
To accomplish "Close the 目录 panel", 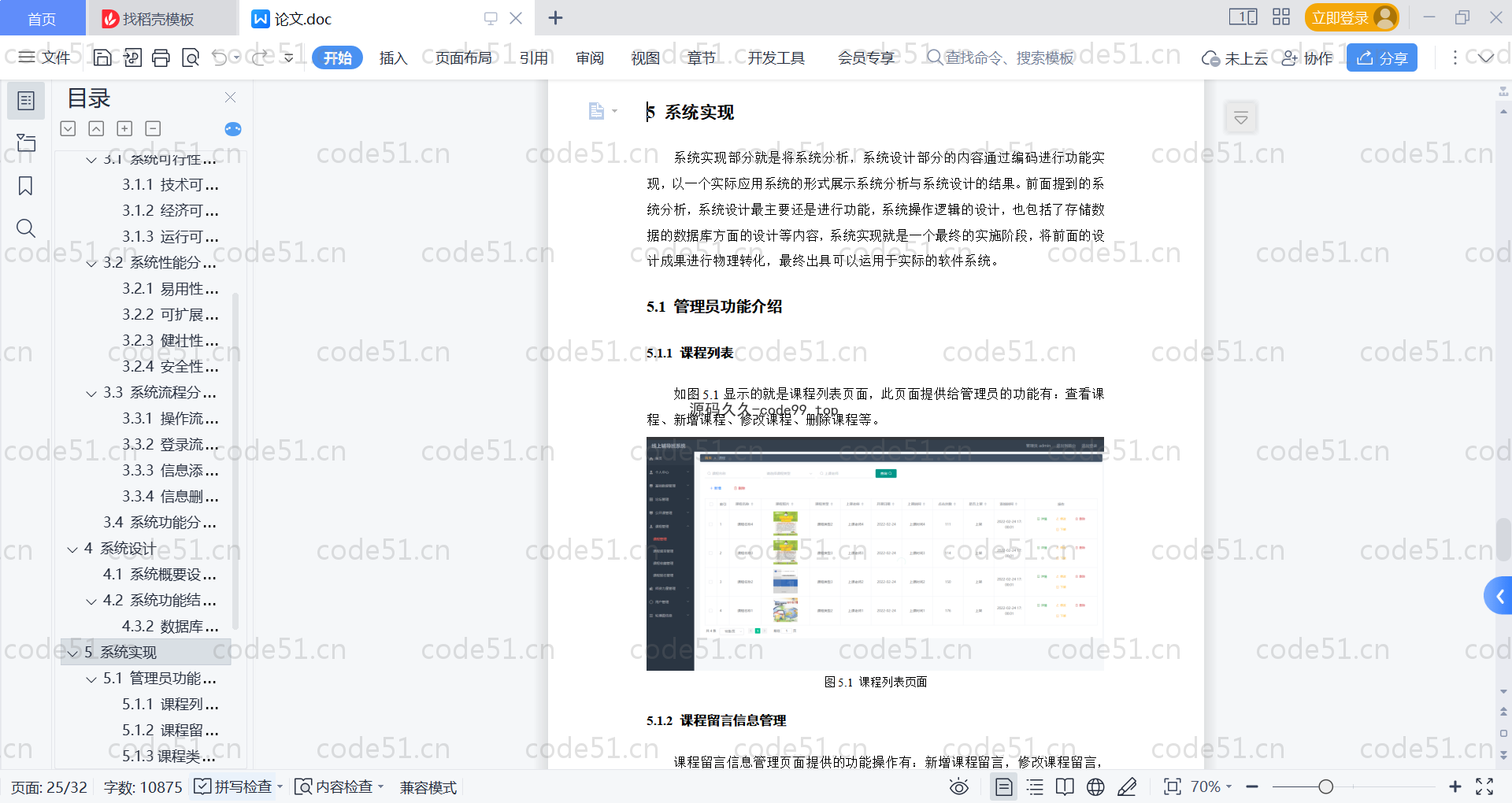I will [x=230, y=98].
